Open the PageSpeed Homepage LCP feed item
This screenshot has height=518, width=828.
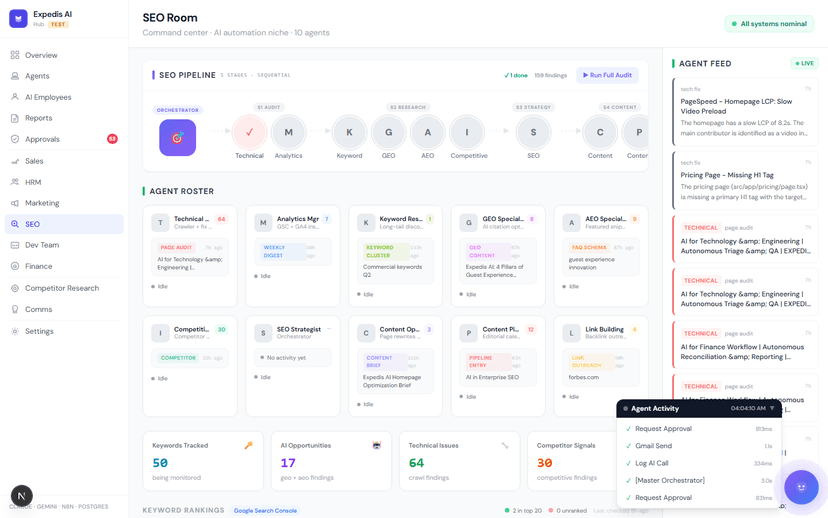[x=746, y=111]
